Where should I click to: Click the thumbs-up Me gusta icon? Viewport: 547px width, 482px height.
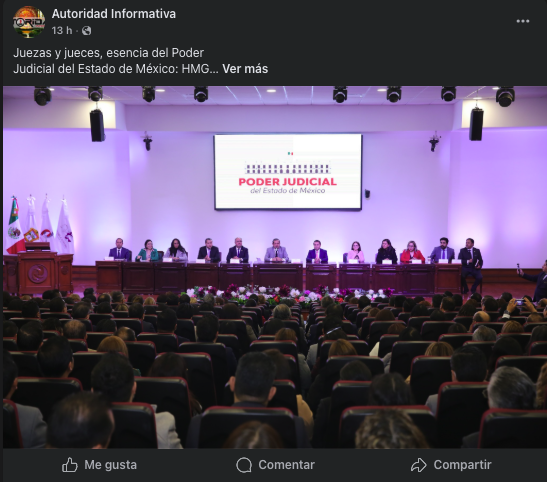point(70,465)
